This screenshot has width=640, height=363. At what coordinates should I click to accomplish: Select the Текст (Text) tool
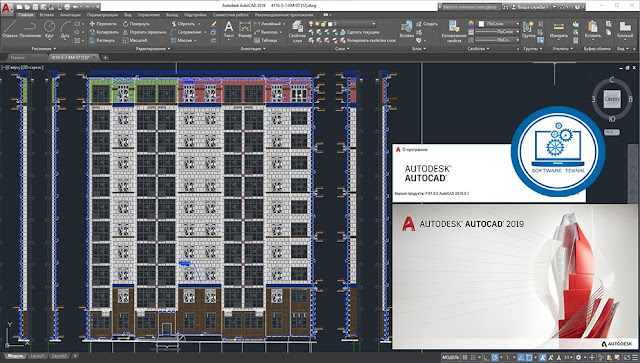point(229,30)
